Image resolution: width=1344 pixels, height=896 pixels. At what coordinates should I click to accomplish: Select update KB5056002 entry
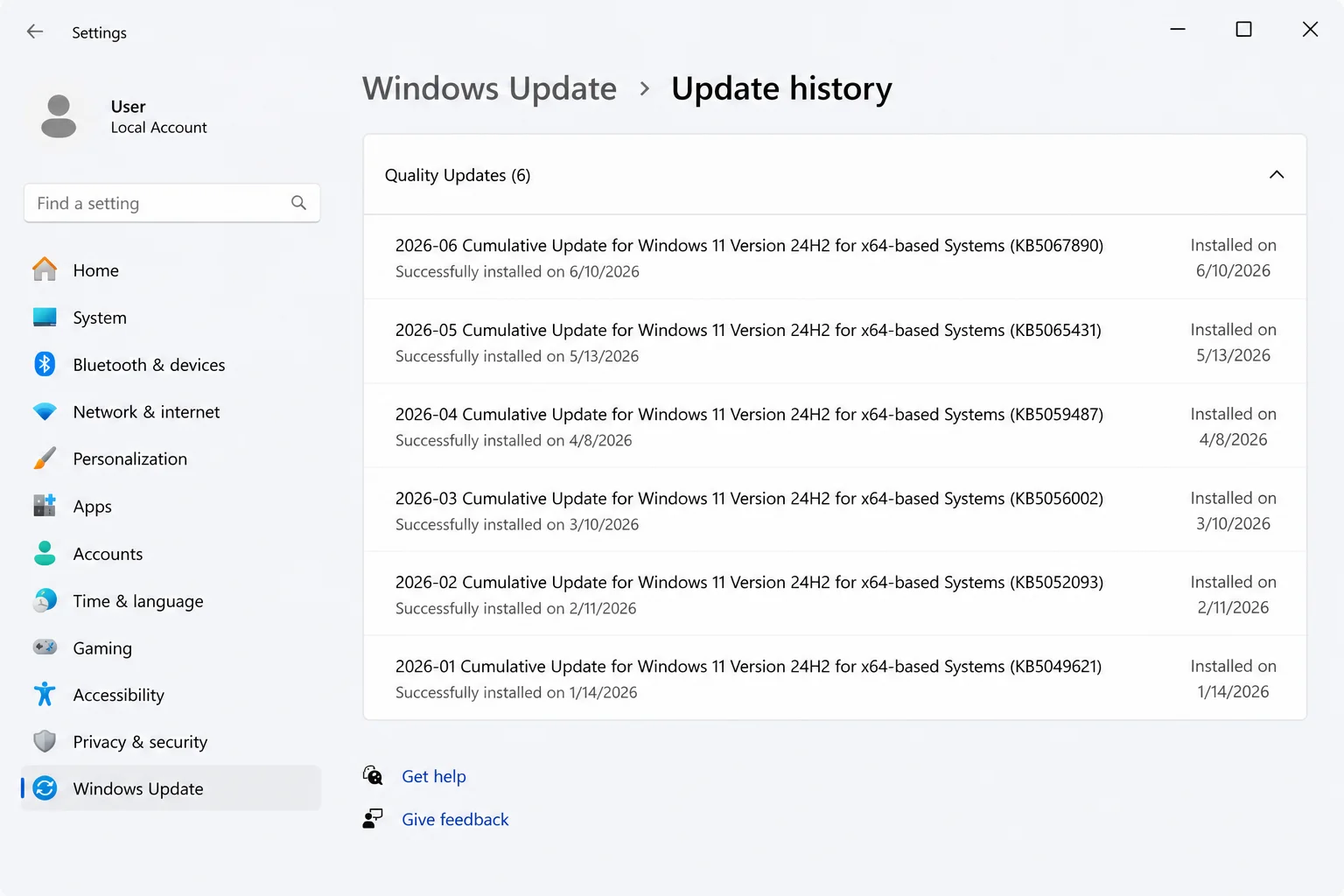click(835, 509)
